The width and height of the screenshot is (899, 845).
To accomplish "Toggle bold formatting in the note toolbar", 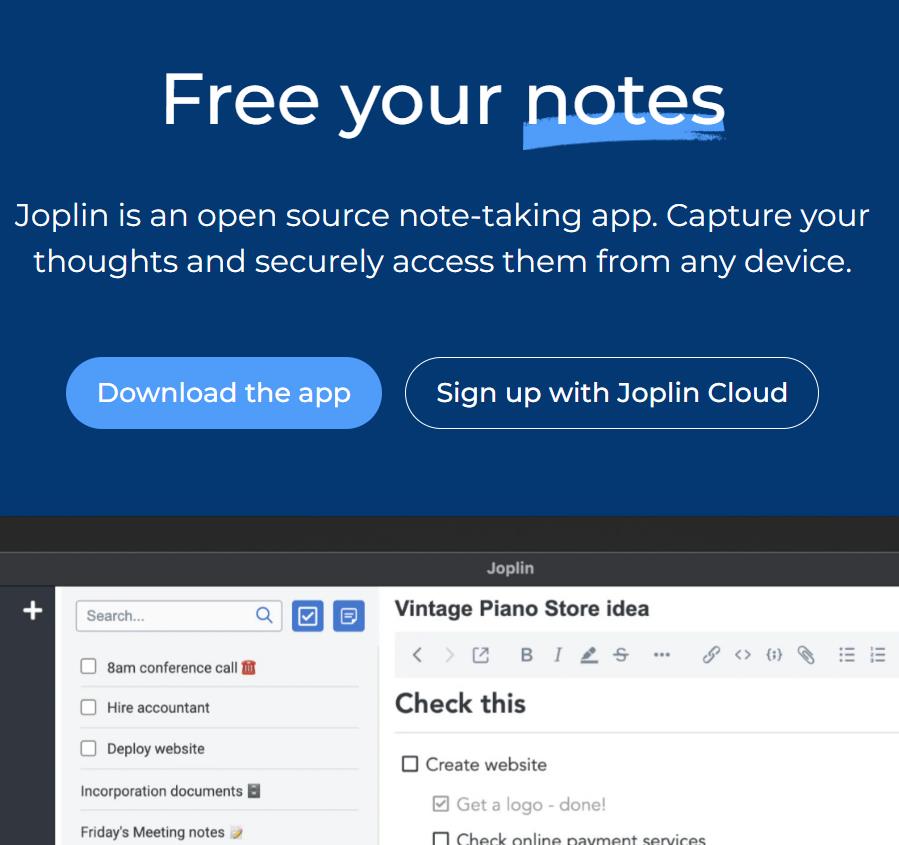I will click(x=526, y=655).
